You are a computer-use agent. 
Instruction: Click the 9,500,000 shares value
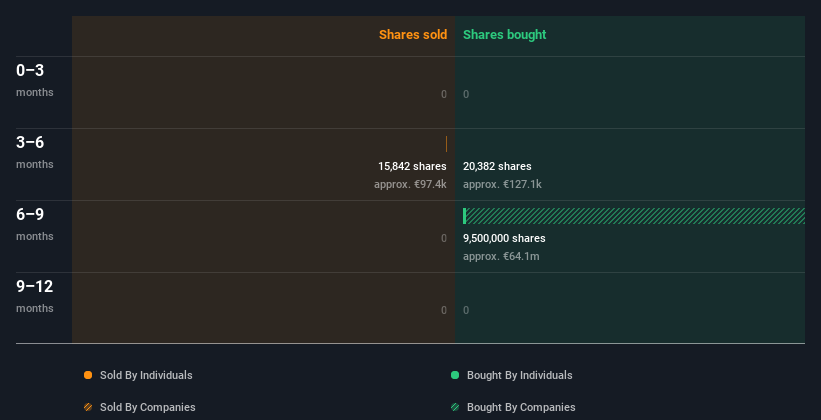tap(504, 238)
